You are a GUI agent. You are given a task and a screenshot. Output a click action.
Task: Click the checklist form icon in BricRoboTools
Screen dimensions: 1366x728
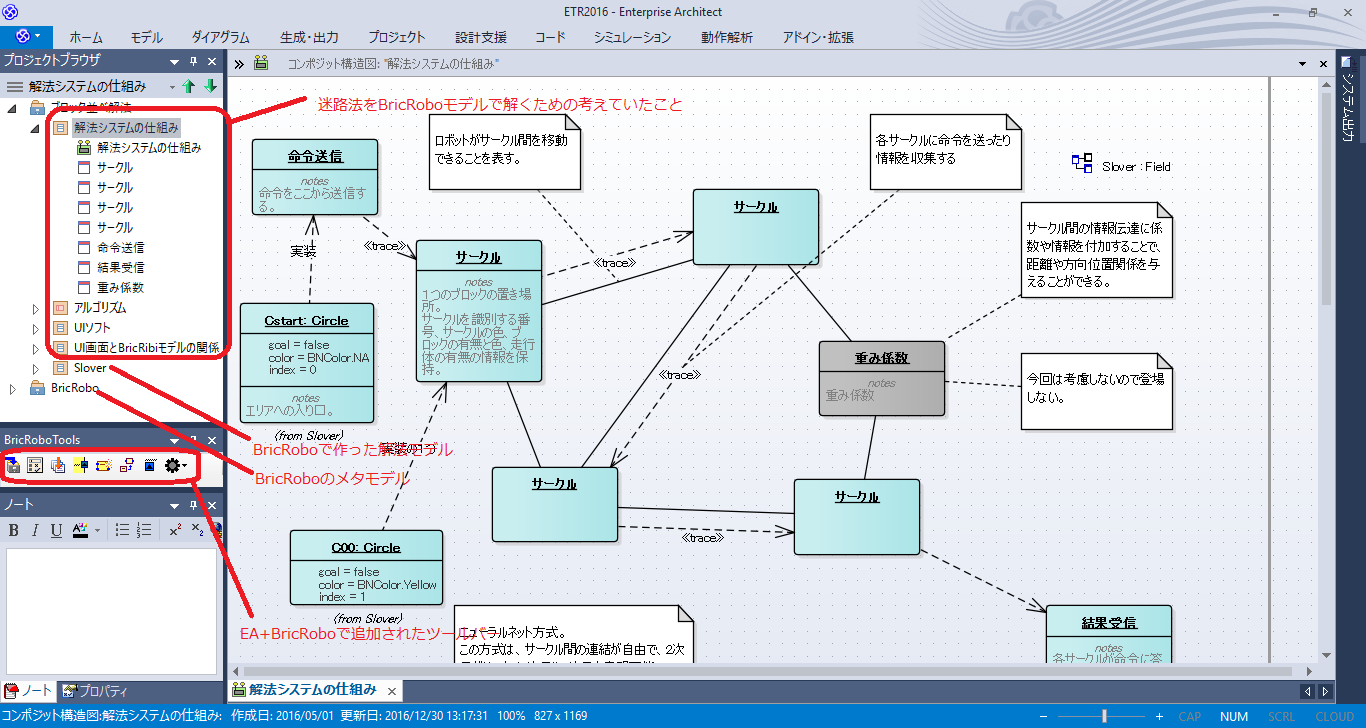[x=35, y=465]
